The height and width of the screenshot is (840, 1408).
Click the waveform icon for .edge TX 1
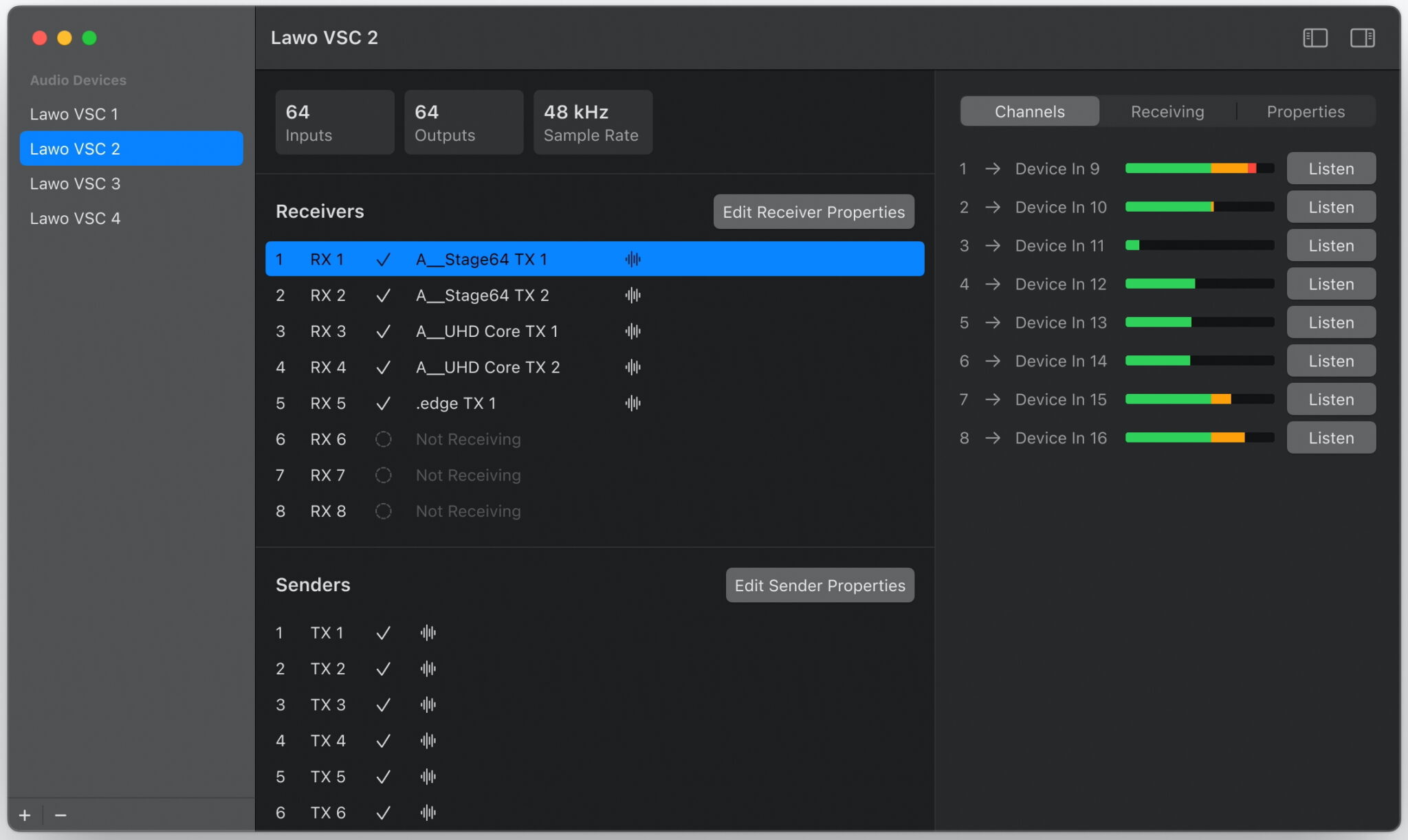(632, 404)
